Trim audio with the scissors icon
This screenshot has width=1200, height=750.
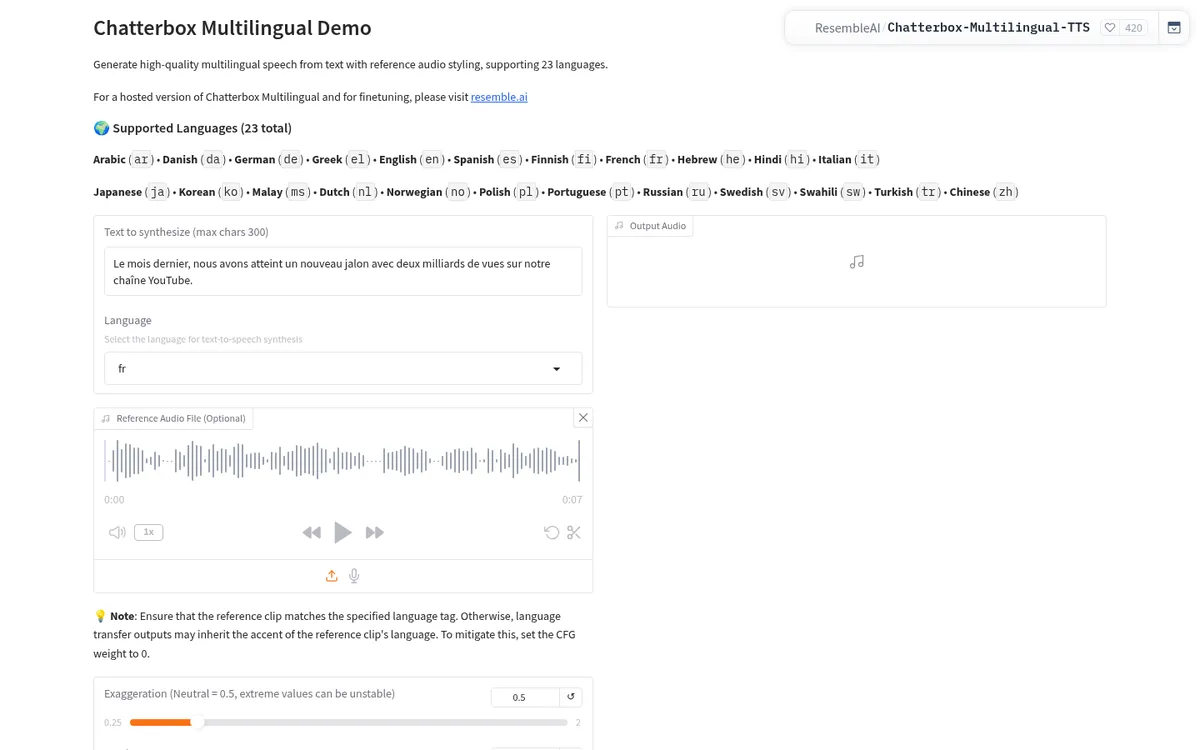pos(574,532)
